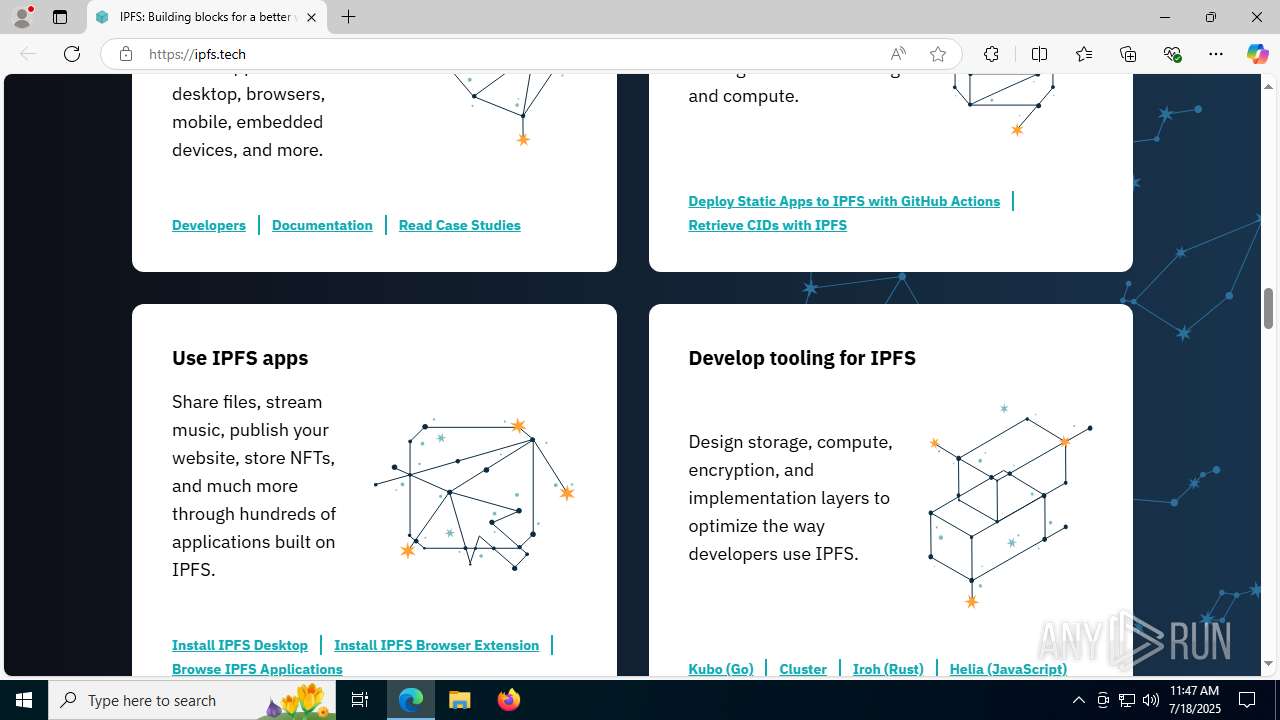
Task: Open the Windows Start menu
Action: pos(24,700)
